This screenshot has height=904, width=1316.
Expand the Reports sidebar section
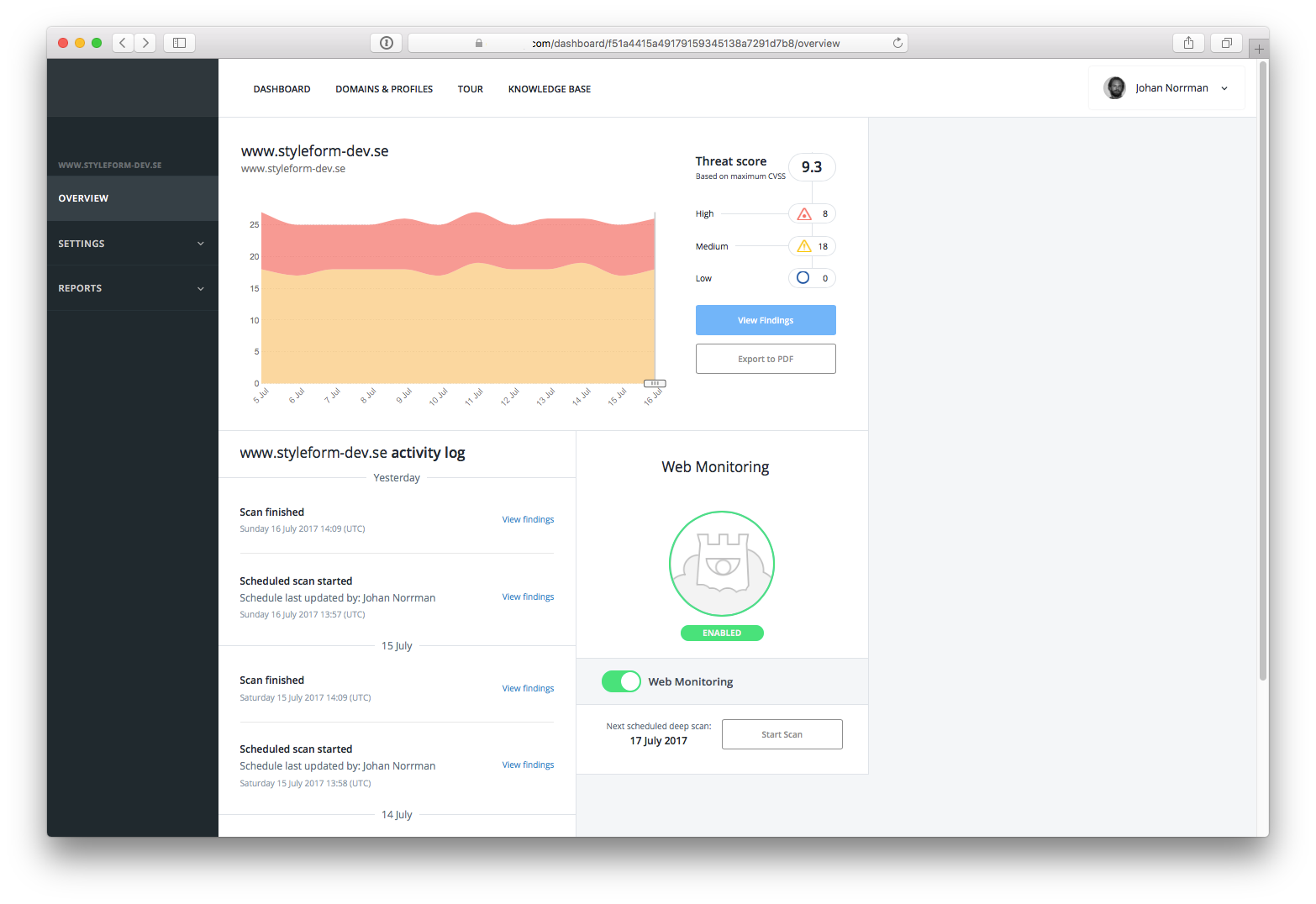point(133,288)
